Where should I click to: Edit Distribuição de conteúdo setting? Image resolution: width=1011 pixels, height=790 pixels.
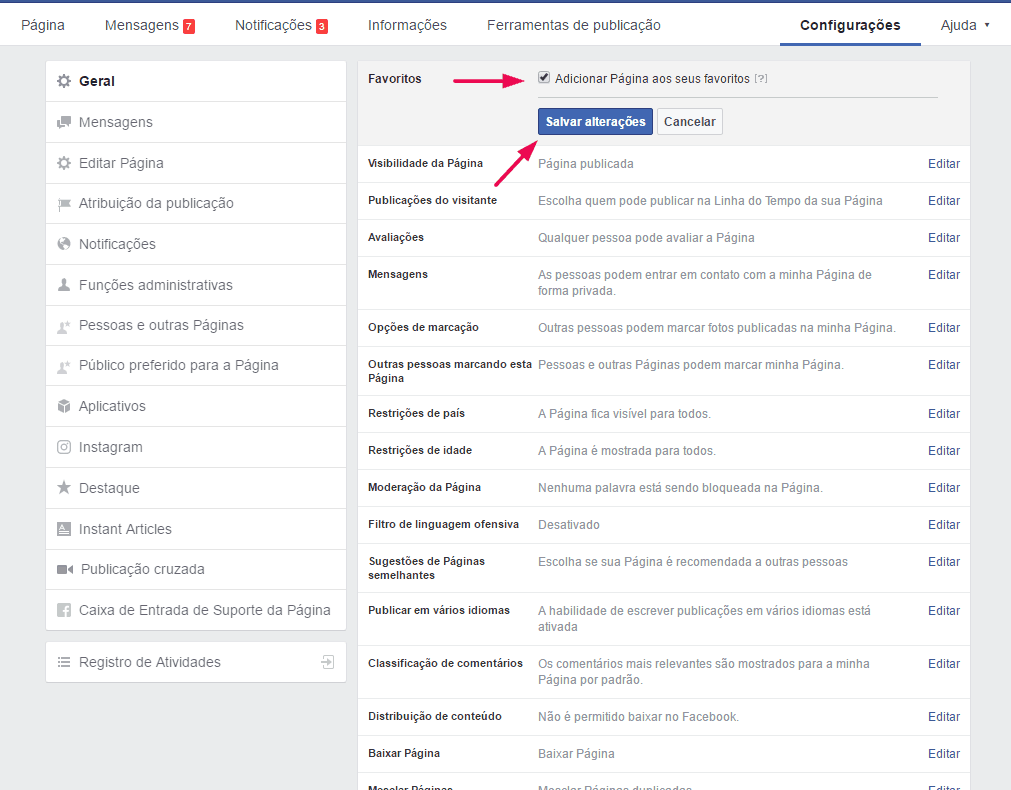click(x=944, y=717)
